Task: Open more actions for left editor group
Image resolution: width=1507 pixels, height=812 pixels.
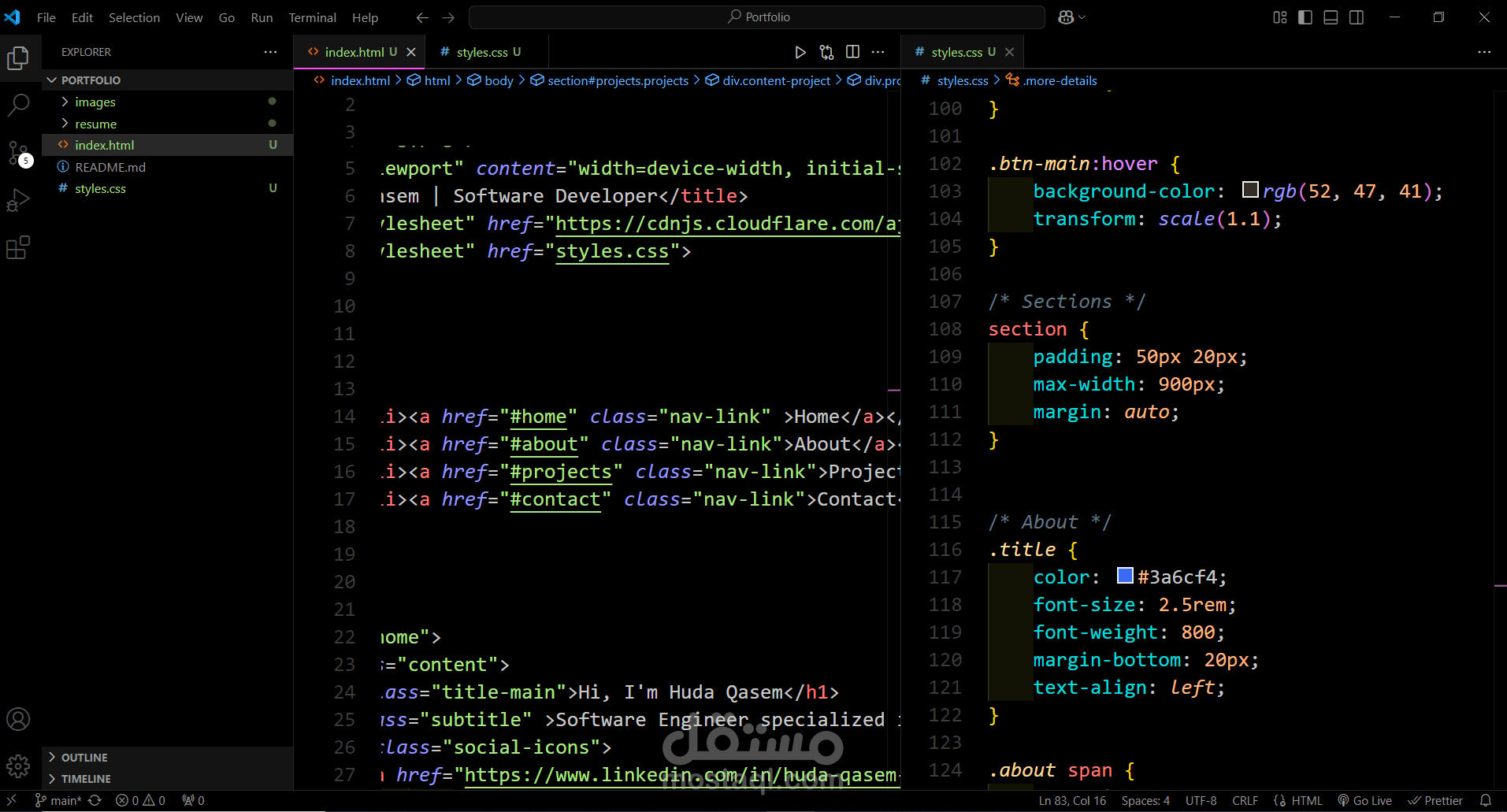Action: coord(878,52)
